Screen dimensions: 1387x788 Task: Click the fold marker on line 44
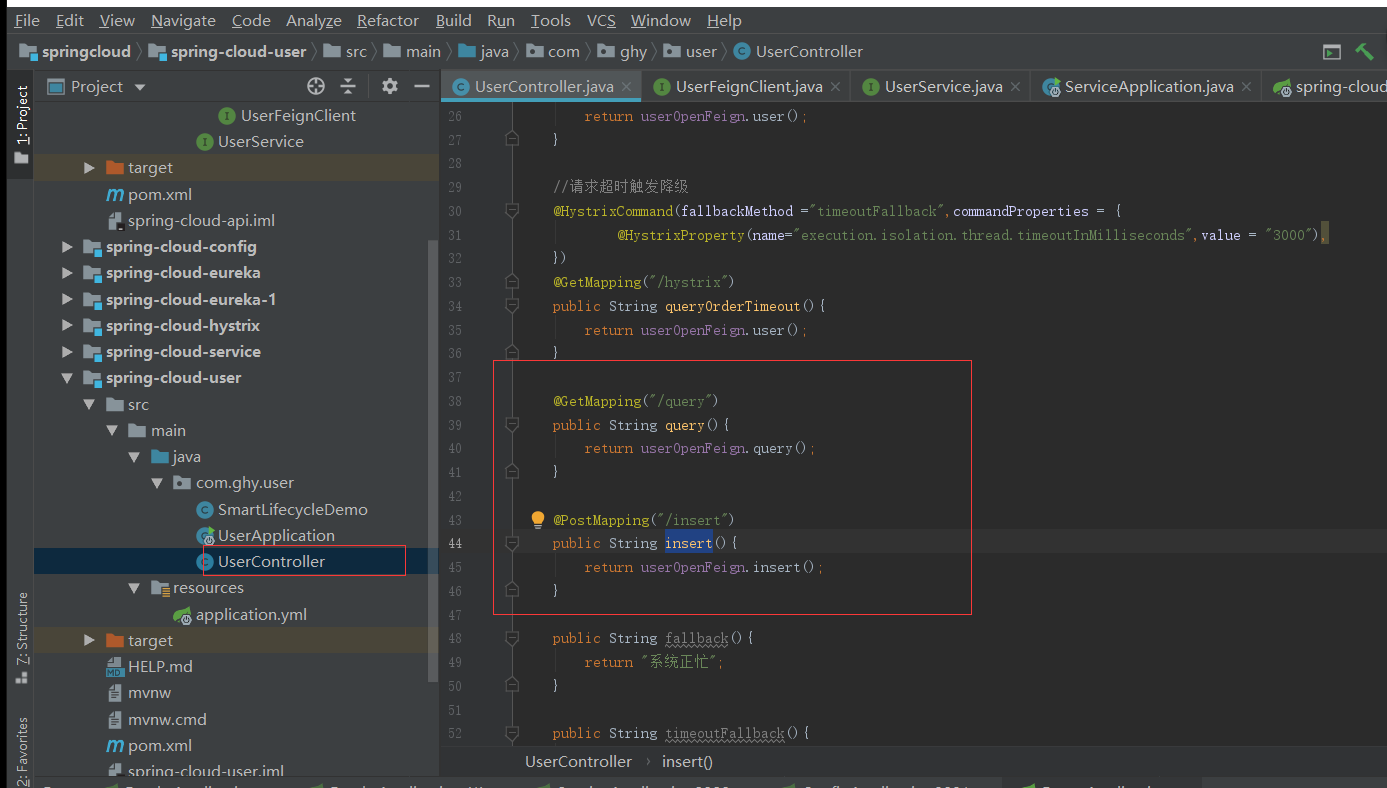pyautogui.click(x=512, y=543)
